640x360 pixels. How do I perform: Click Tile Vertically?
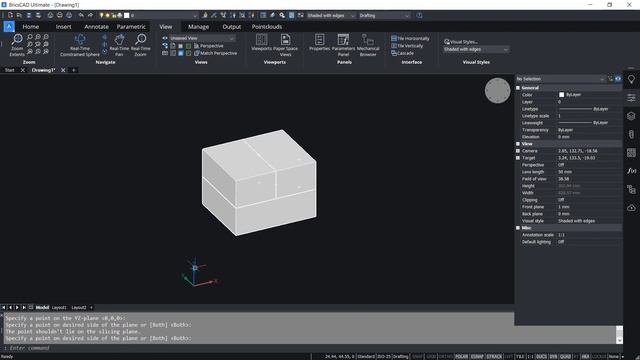[x=407, y=46]
